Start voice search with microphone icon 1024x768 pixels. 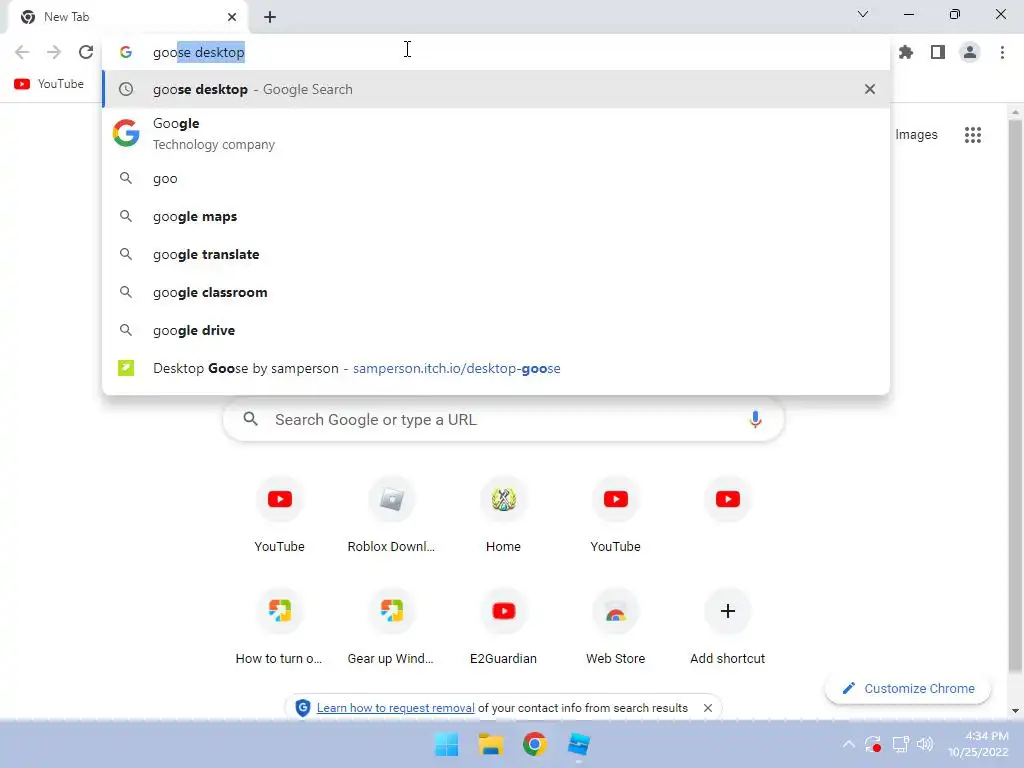pos(755,419)
